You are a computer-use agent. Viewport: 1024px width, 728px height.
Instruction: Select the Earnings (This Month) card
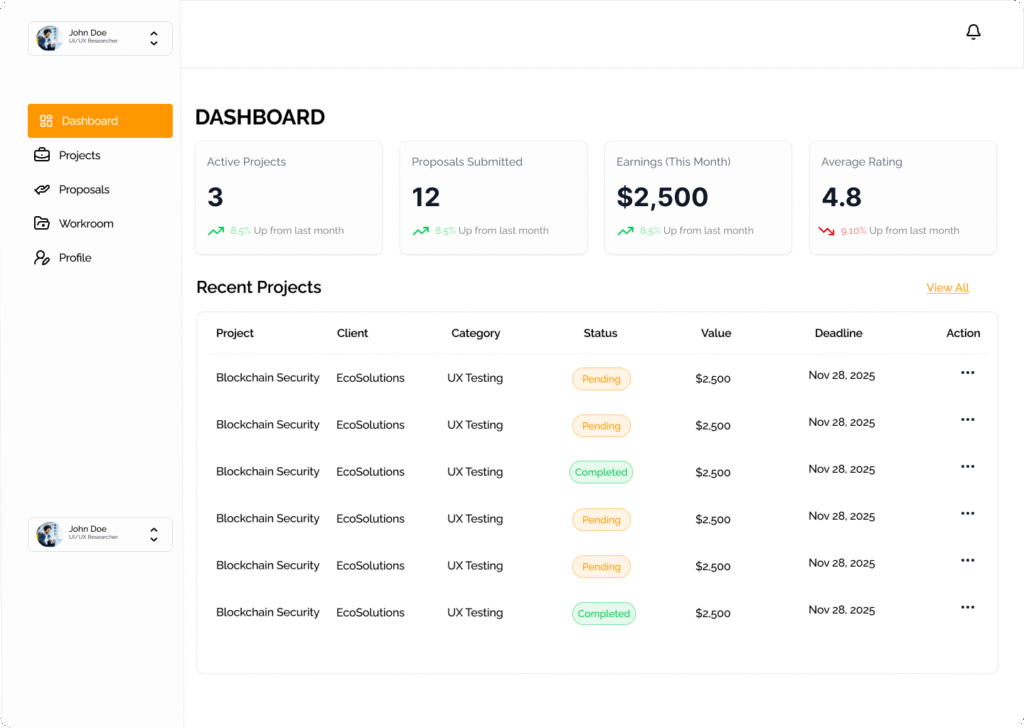click(697, 197)
